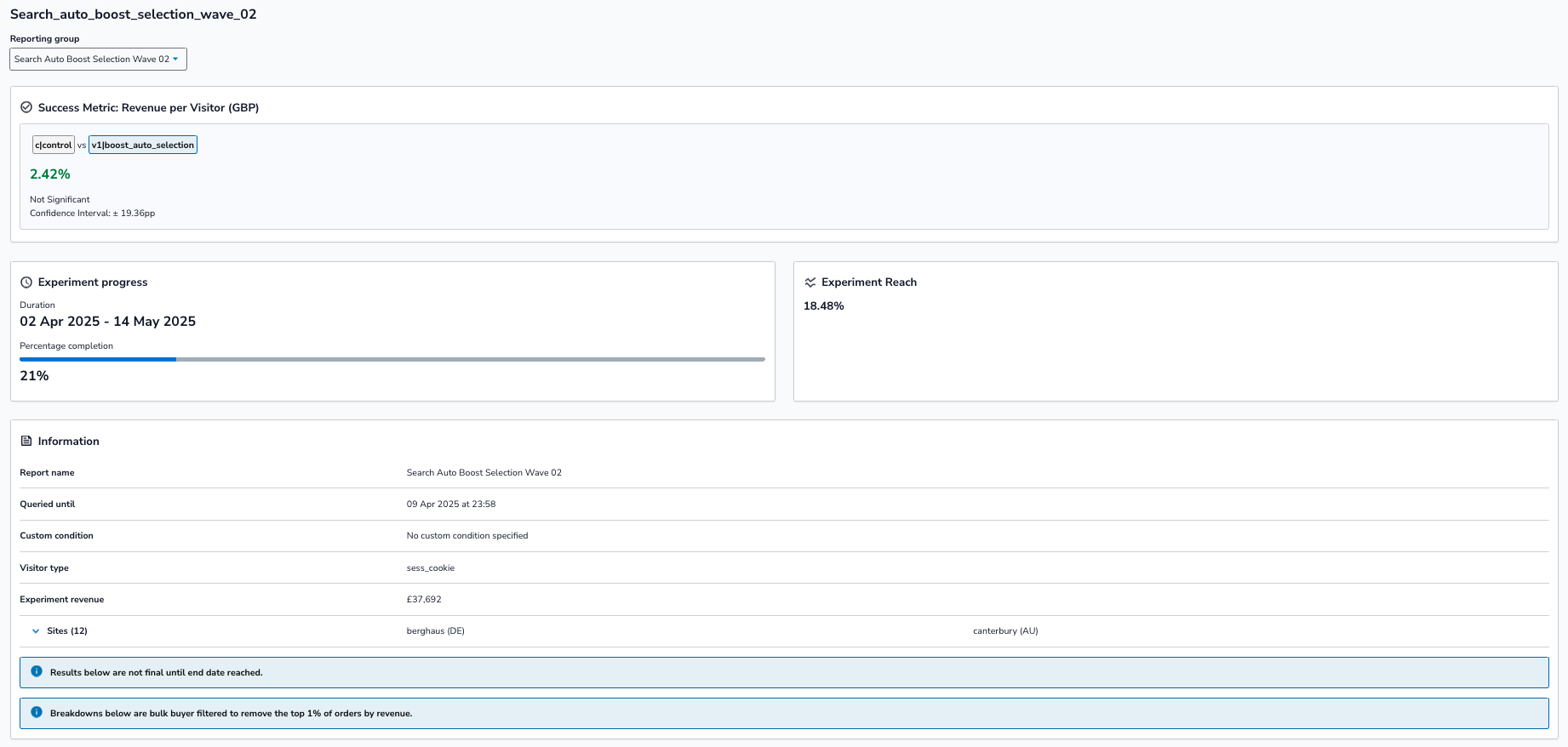Select the c|control variant tag
The height and width of the screenshot is (747, 1568).
(x=54, y=145)
